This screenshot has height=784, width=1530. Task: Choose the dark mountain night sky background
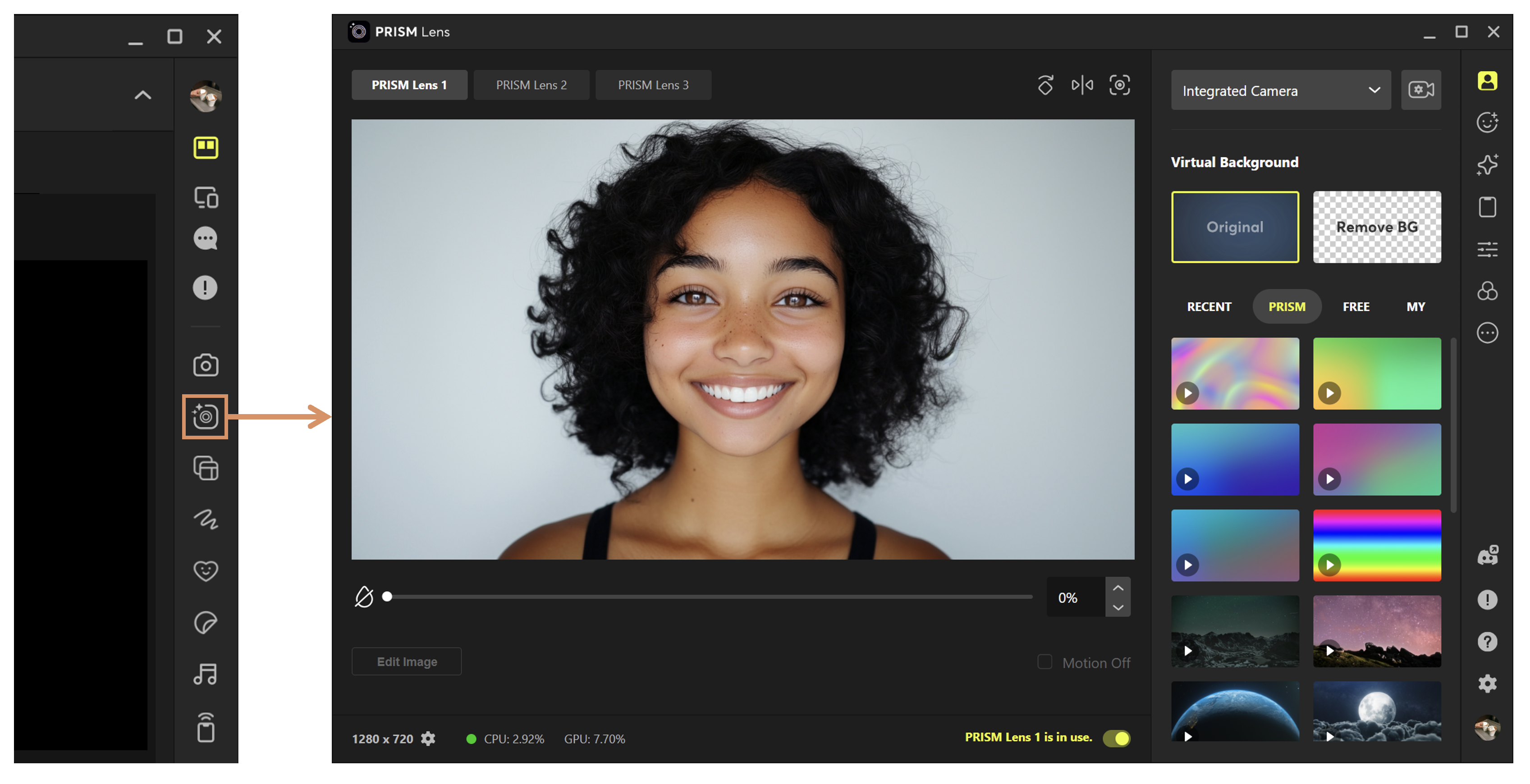coord(1235,631)
